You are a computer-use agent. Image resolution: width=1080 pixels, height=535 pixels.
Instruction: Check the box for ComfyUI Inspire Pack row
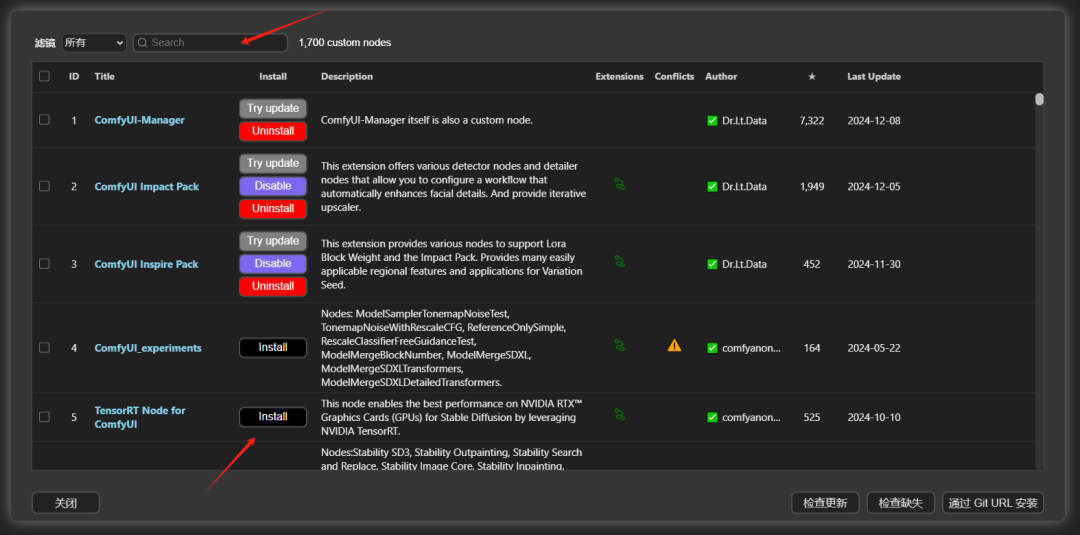pyautogui.click(x=44, y=264)
